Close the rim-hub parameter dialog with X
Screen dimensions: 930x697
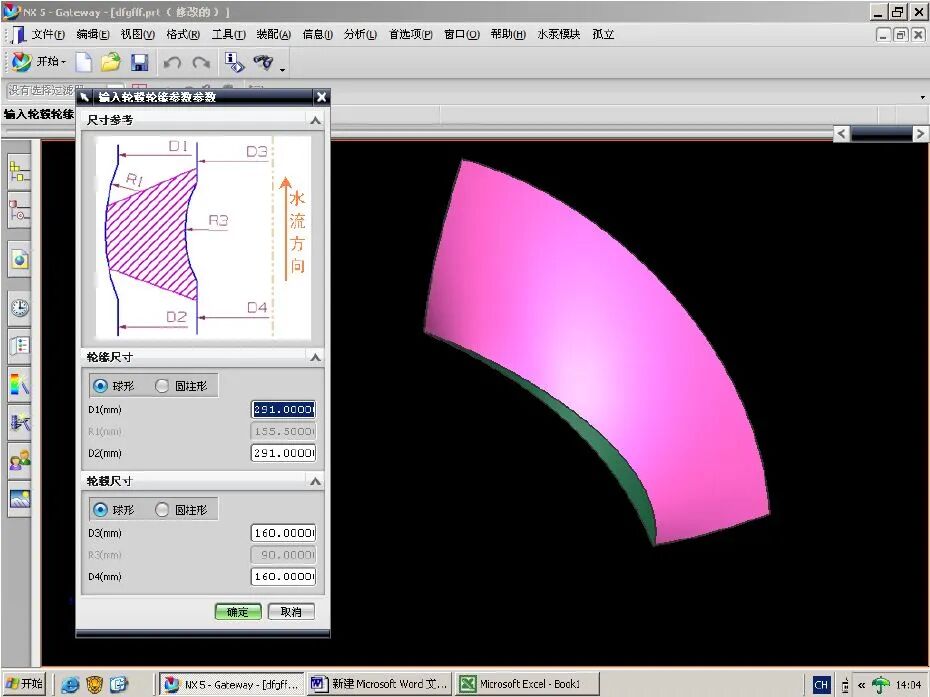[x=321, y=97]
